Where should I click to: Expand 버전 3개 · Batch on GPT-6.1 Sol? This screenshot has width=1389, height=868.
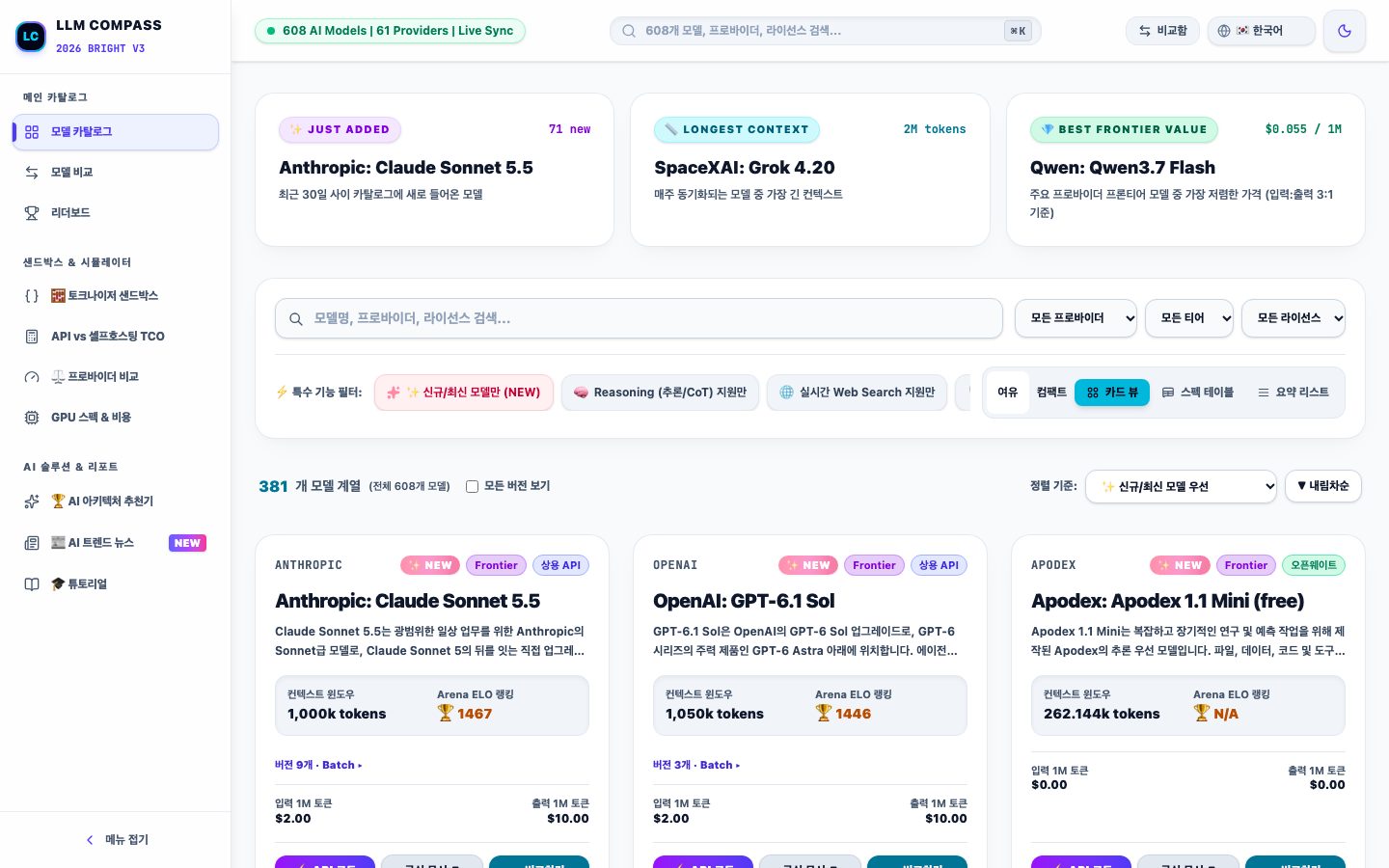[x=696, y=765]
